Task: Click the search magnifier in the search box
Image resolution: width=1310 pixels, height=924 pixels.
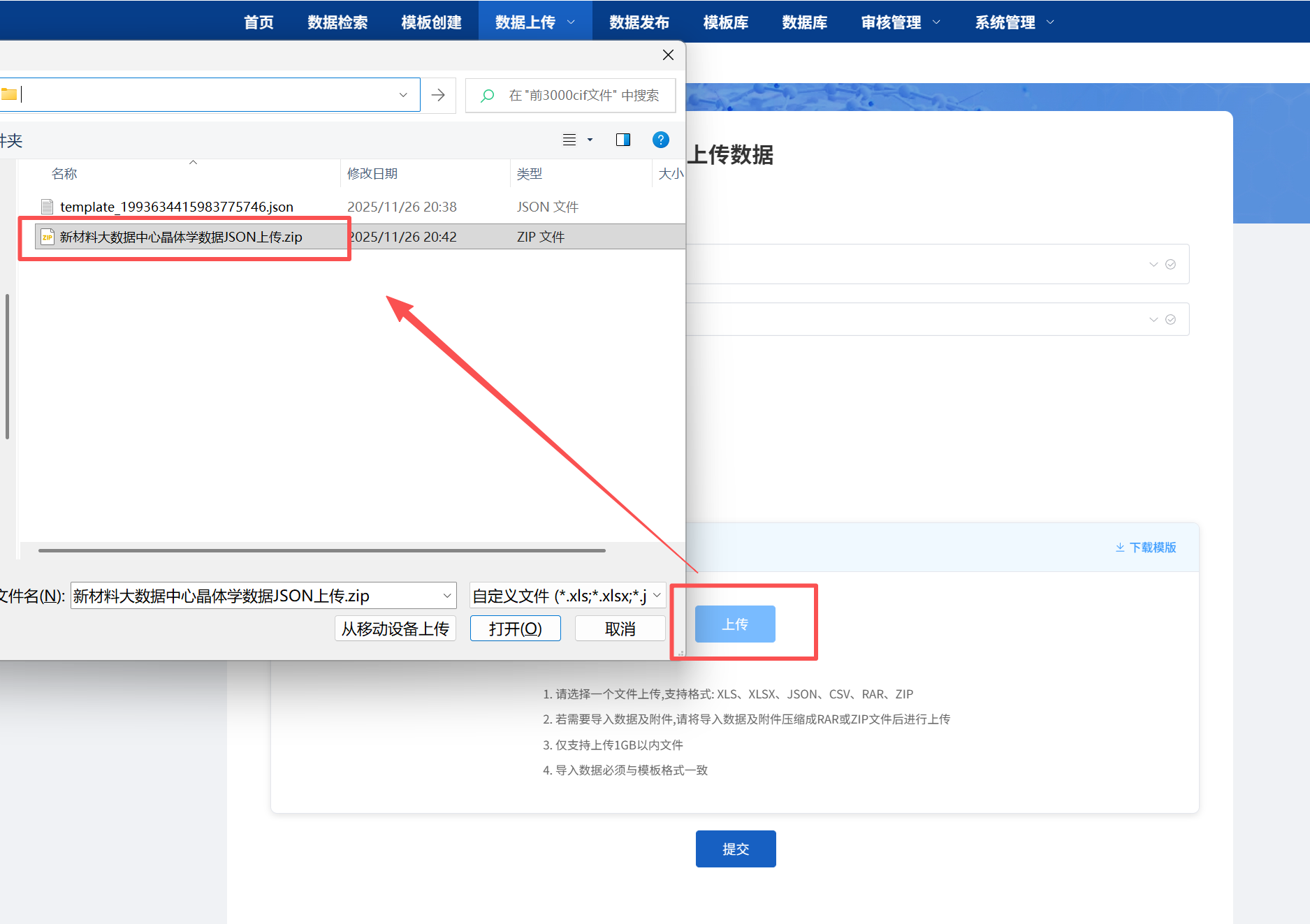Action: pyautogui.click(x=486, y=96)
